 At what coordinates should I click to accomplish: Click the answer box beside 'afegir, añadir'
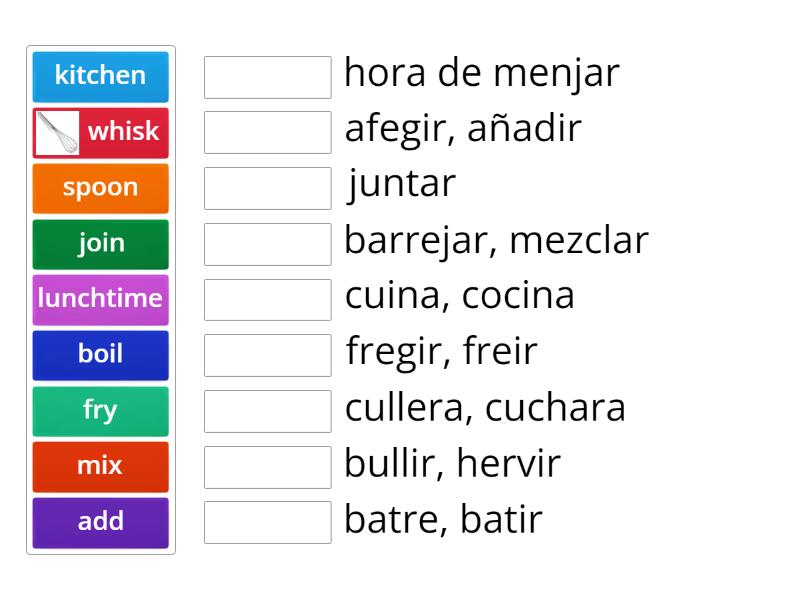[x=266, y=132]
